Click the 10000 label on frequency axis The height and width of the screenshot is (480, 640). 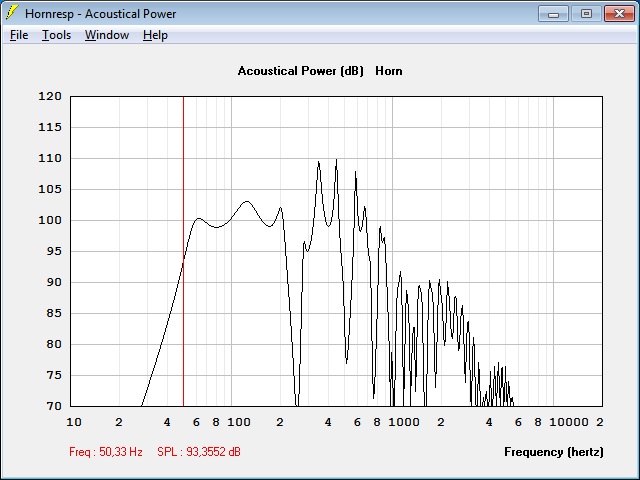(569, 422)
